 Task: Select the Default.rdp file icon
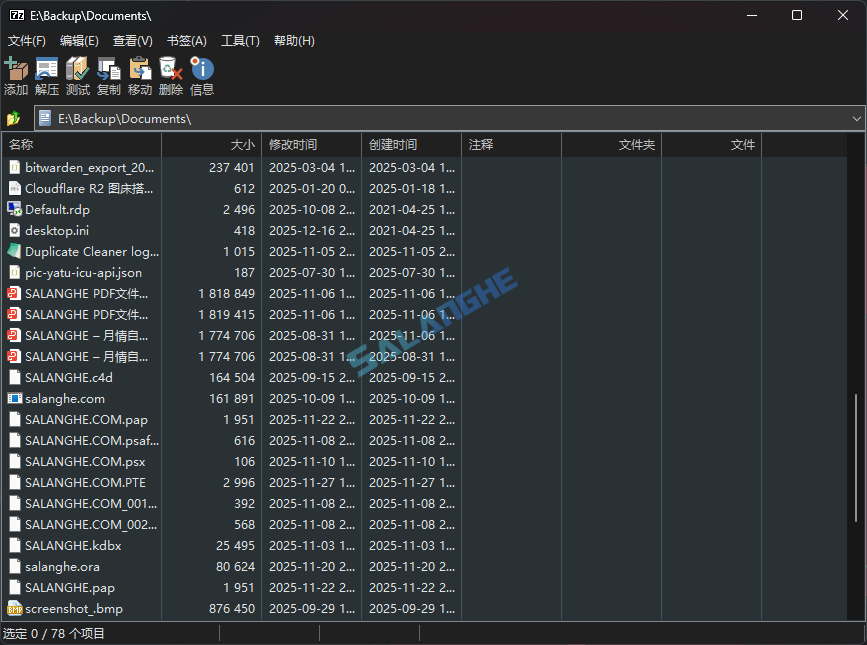point(14,209)
